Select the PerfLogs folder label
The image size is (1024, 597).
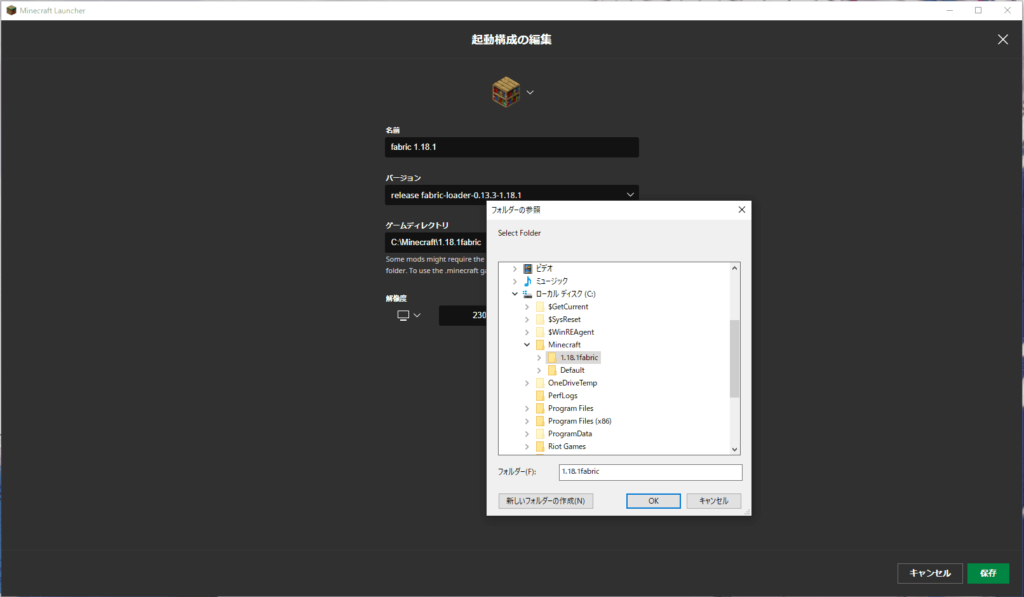tap(563, 396)
